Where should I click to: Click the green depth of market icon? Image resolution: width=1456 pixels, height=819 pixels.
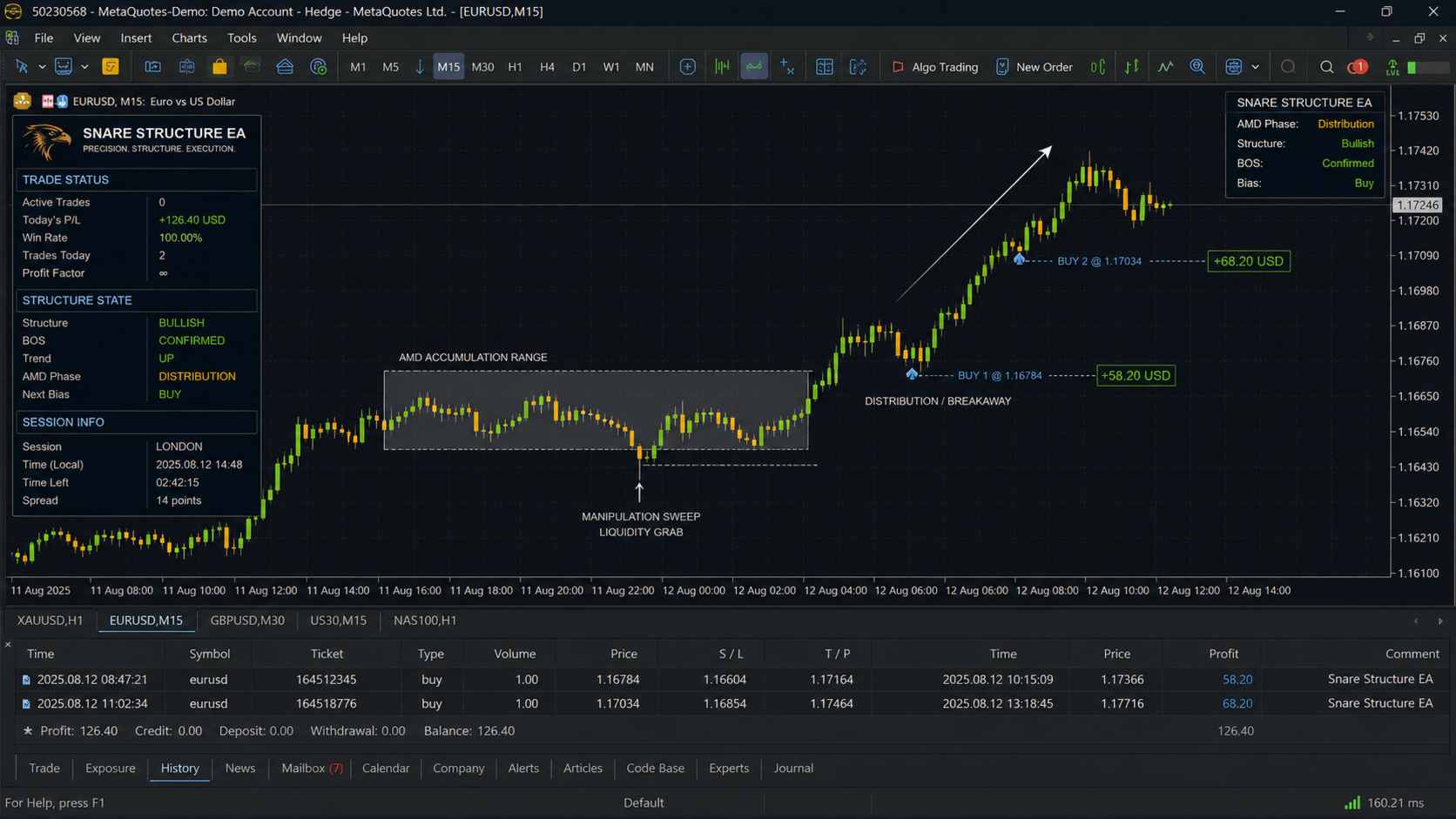click(1098, 66)
